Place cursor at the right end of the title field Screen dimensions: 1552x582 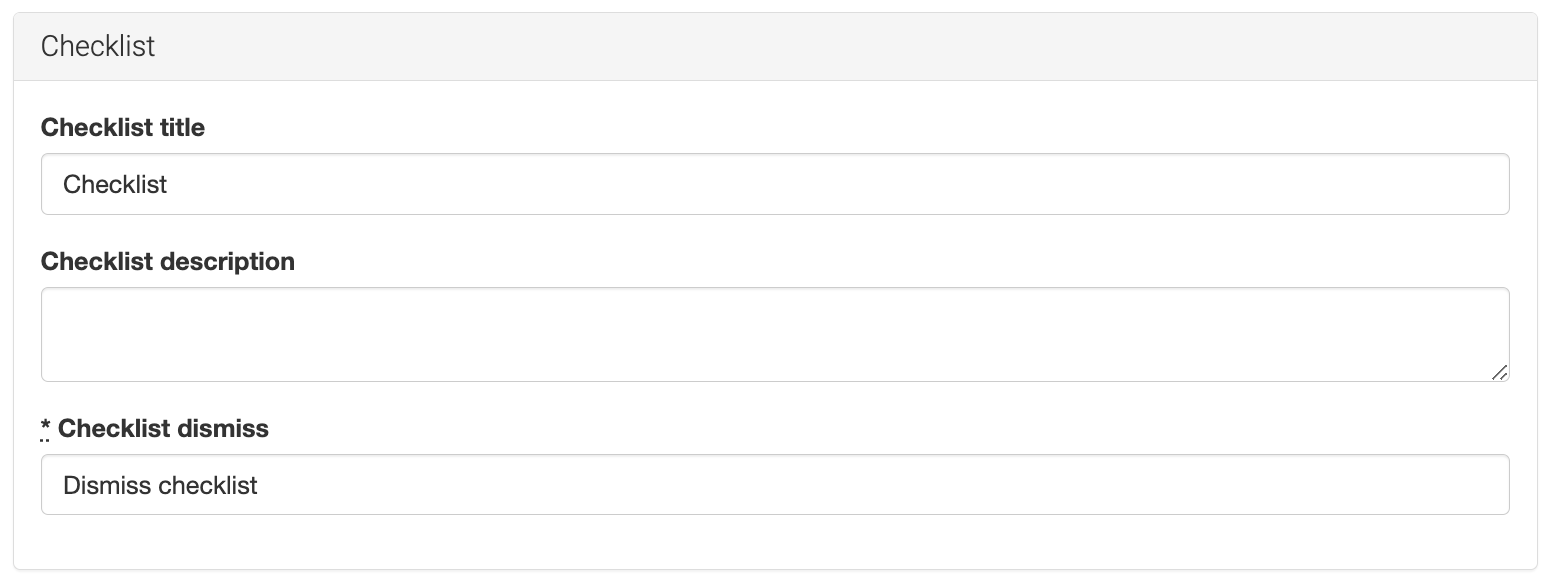[1480, 184]
